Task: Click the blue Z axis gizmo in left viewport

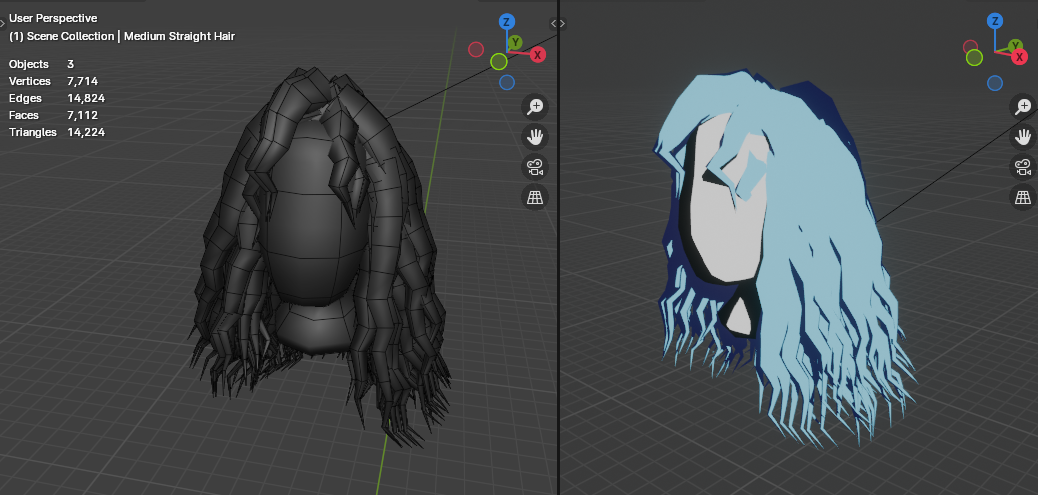Action: [x=506, y=22]
